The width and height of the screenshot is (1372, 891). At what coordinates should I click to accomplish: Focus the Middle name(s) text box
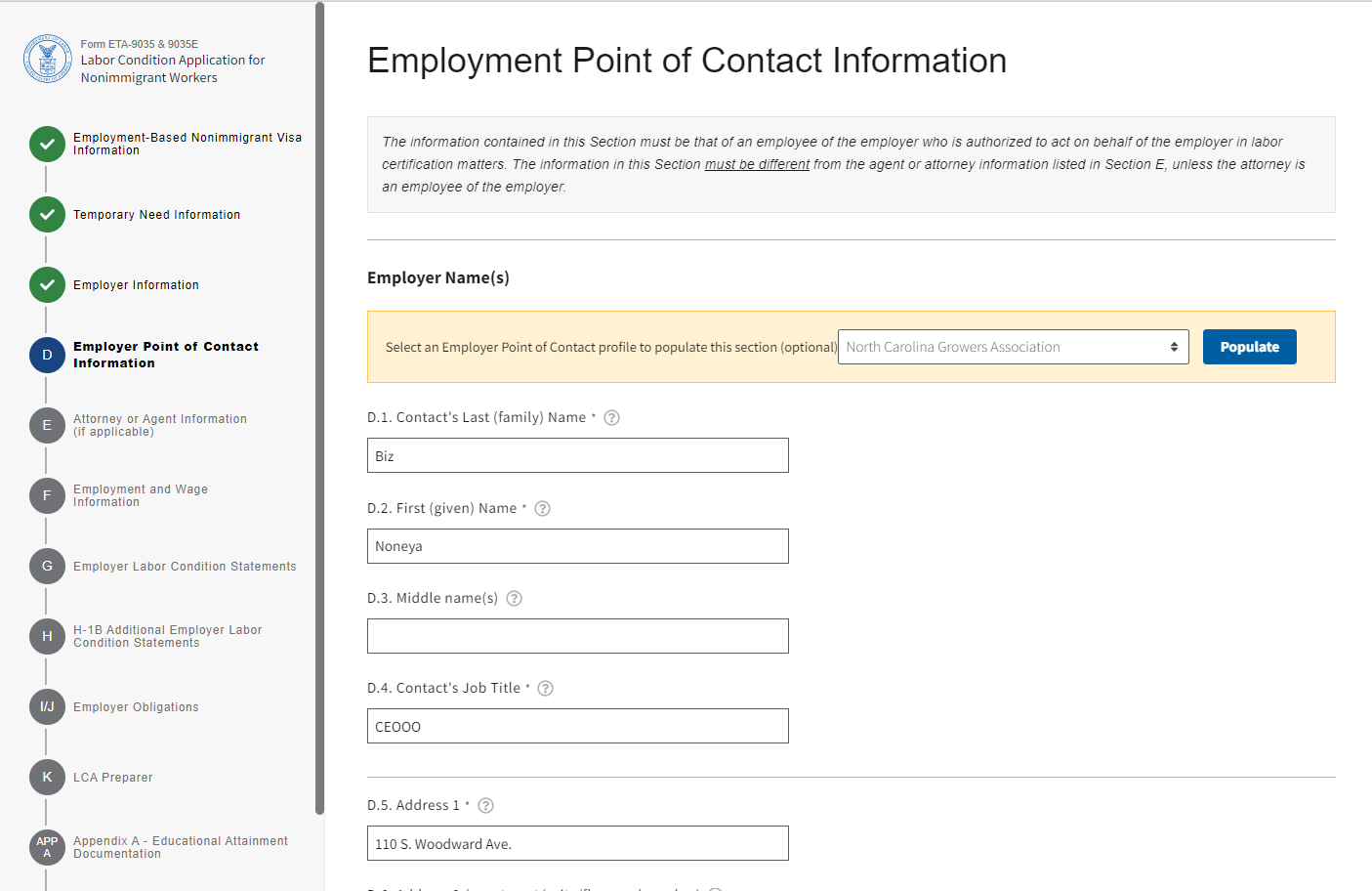pyautogui.click(x=577, y=636)
